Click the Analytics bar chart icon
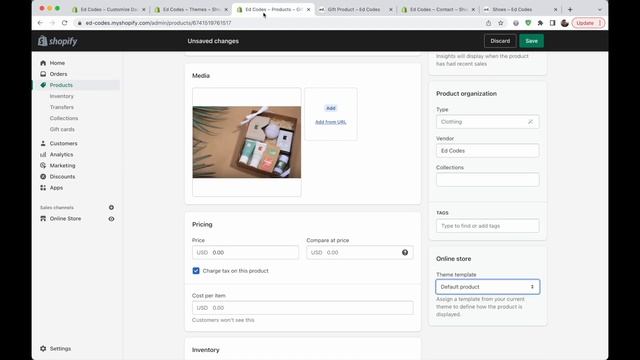 click(x=43, y=154)
